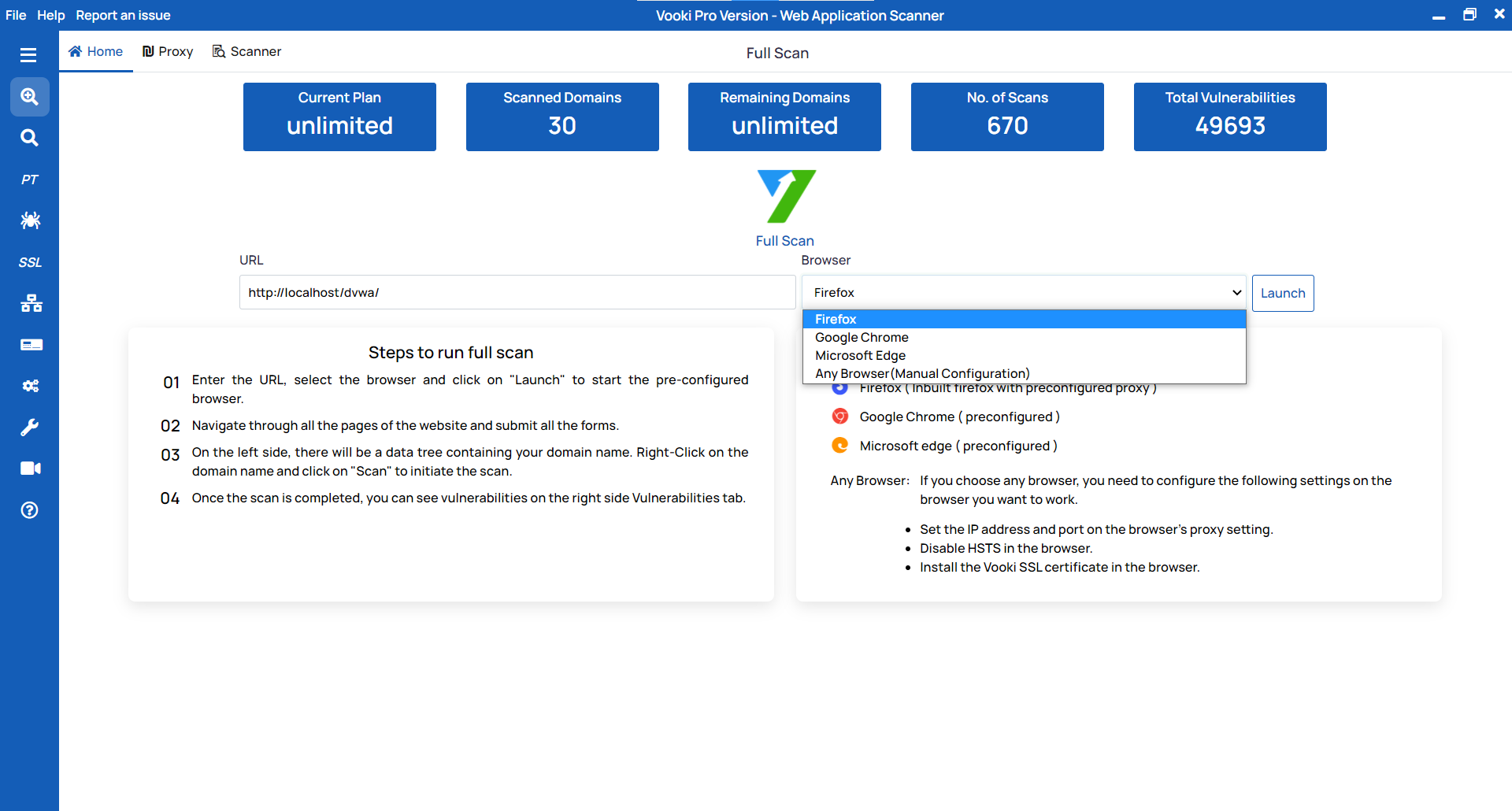Click the "Any Browser:" label
This screenshot has height=811, width=1512.
(869, 480)
